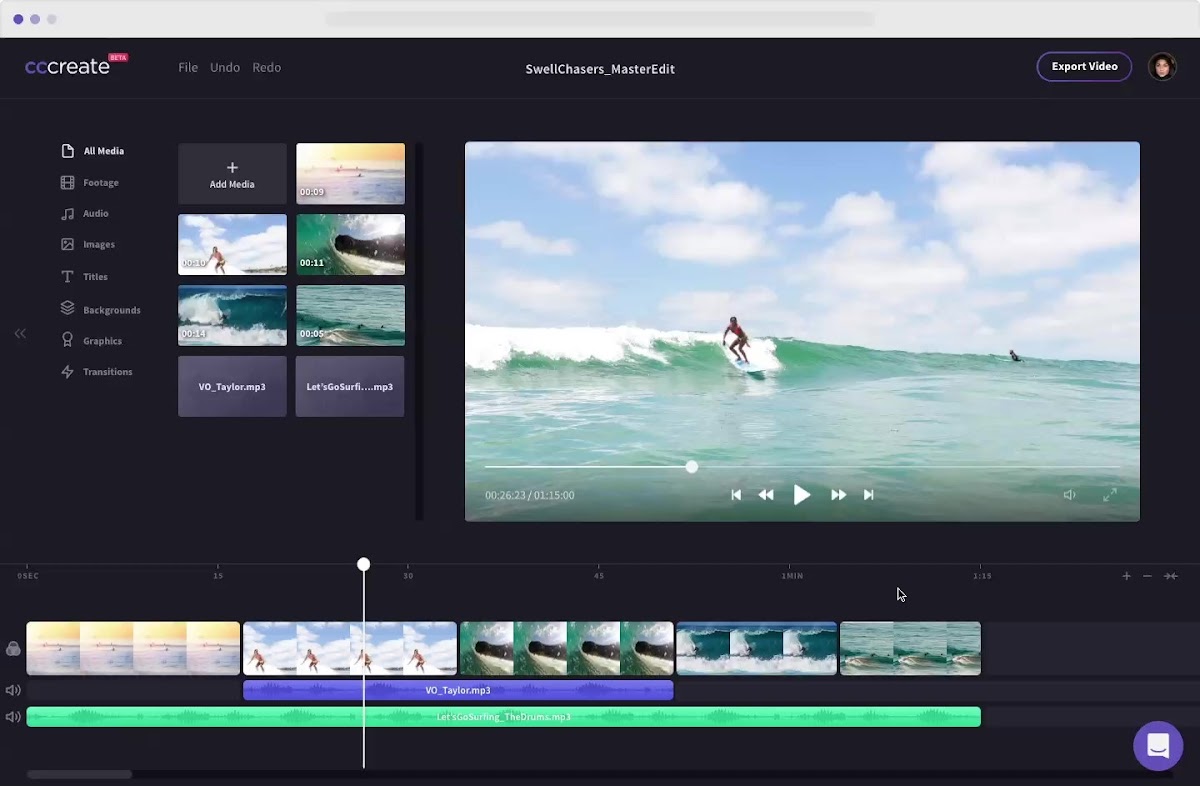Select the 00:11 barrel wave clip thumbnail
The image size is (1200, 786).
click(350, 244)
